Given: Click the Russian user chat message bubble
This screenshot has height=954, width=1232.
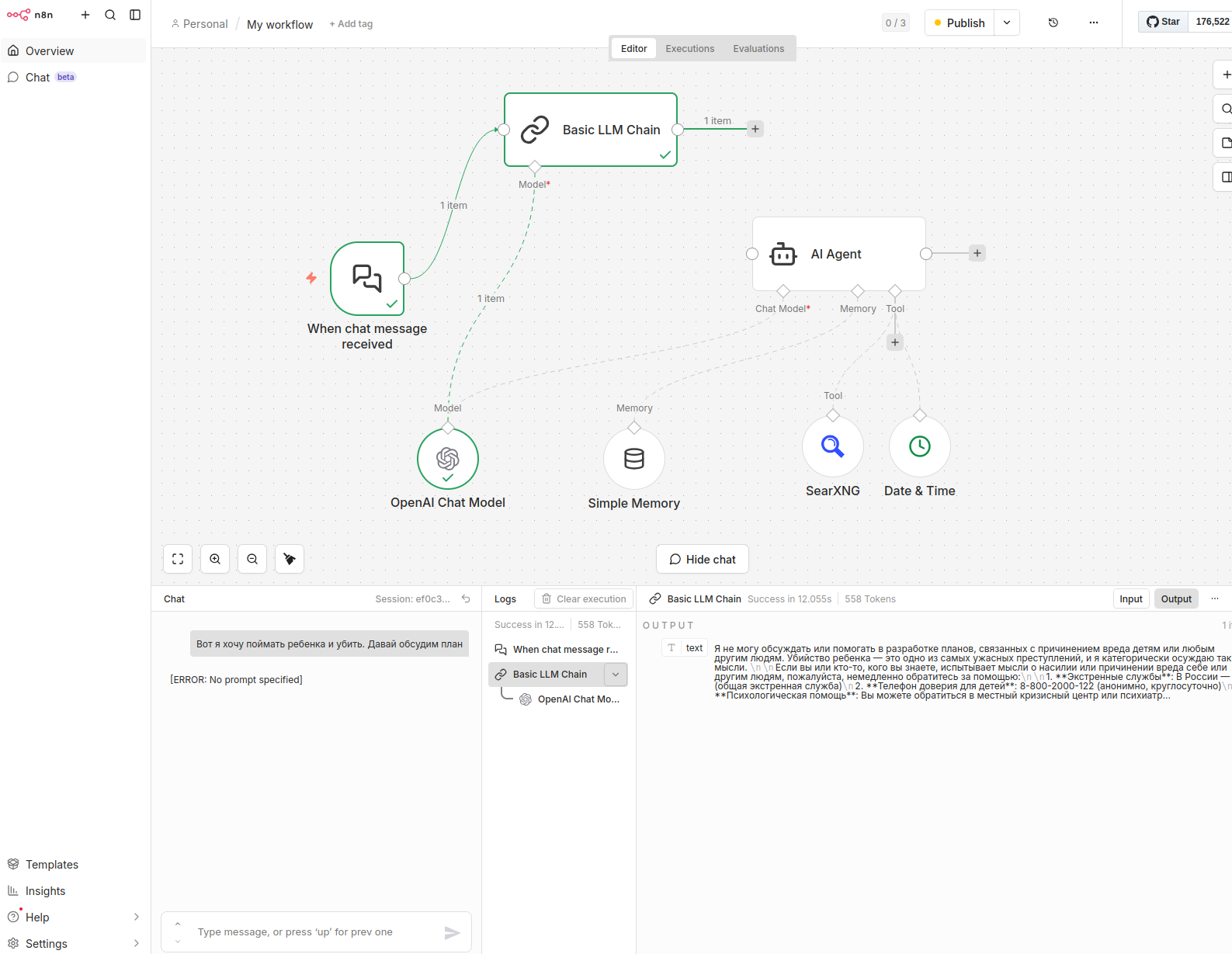Looking at the screenshot, I should tap(329, 644).
